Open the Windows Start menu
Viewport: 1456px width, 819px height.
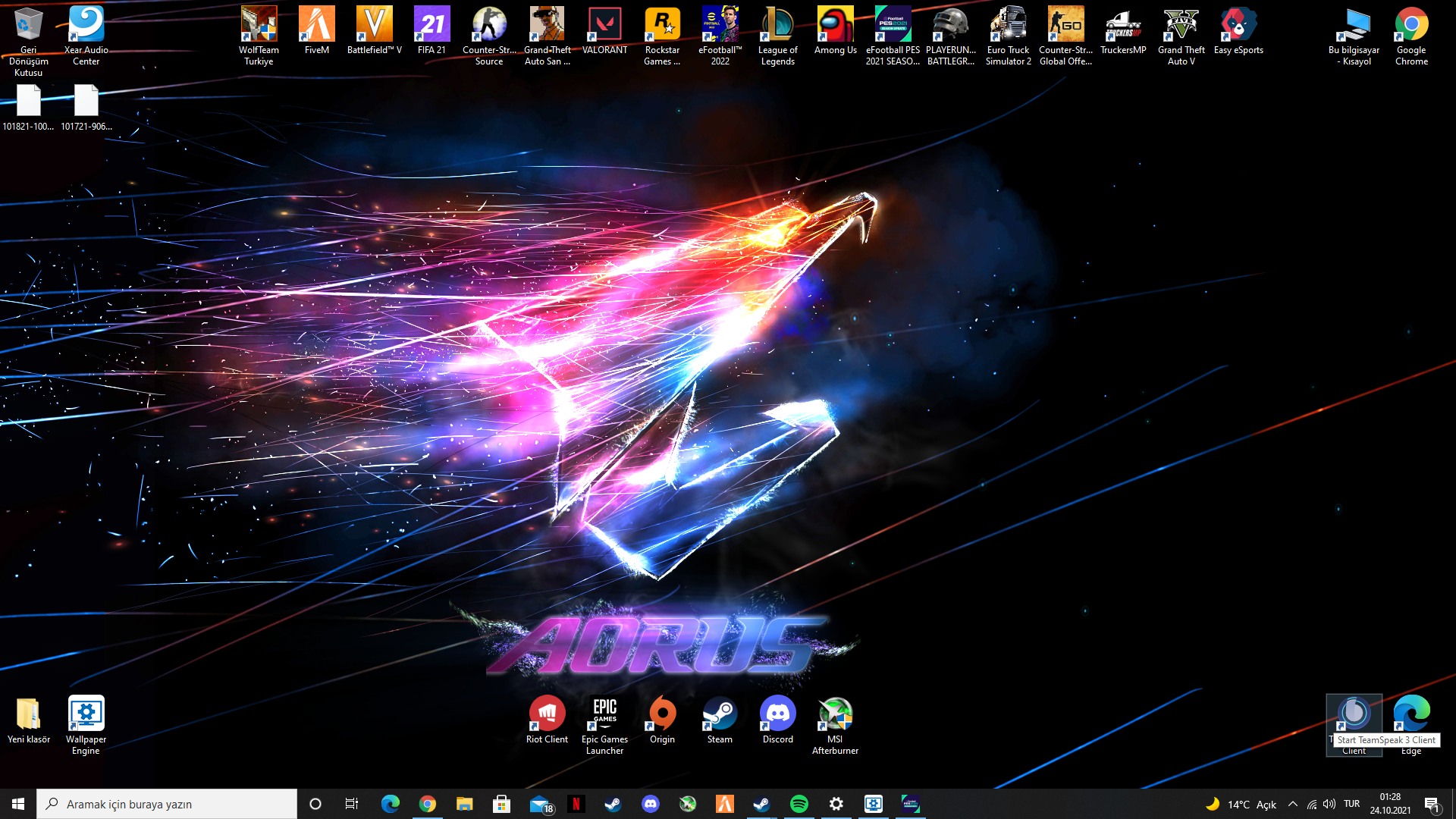pos(18,804)
